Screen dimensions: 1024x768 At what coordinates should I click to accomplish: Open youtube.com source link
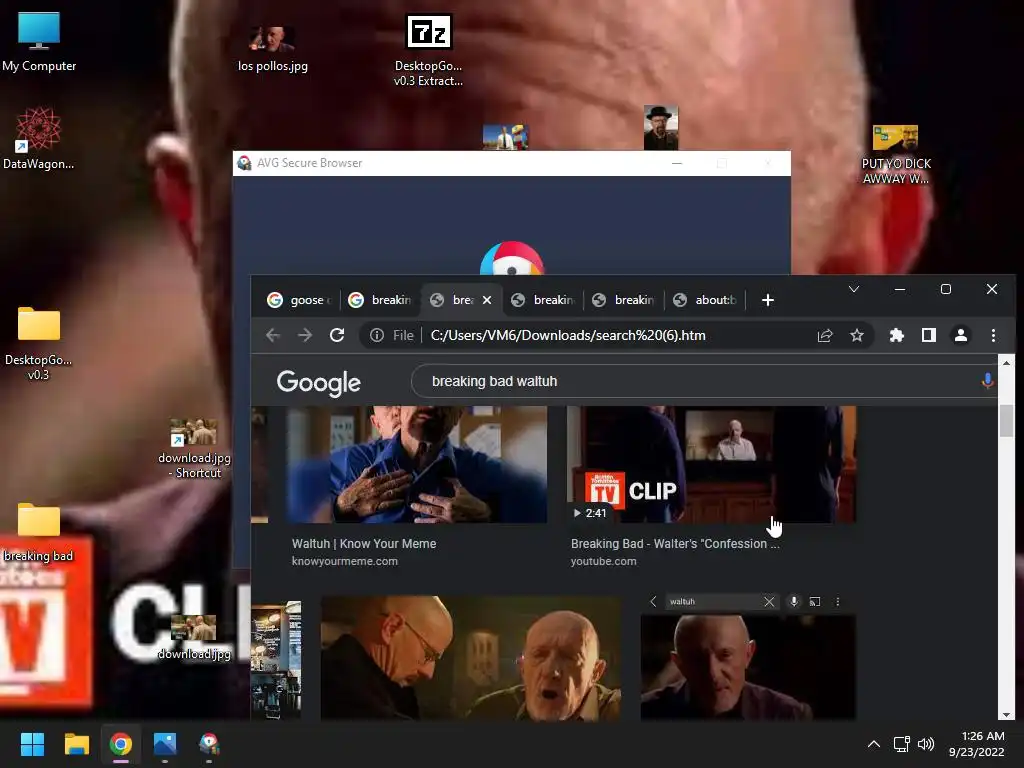(x=603, y=561)
